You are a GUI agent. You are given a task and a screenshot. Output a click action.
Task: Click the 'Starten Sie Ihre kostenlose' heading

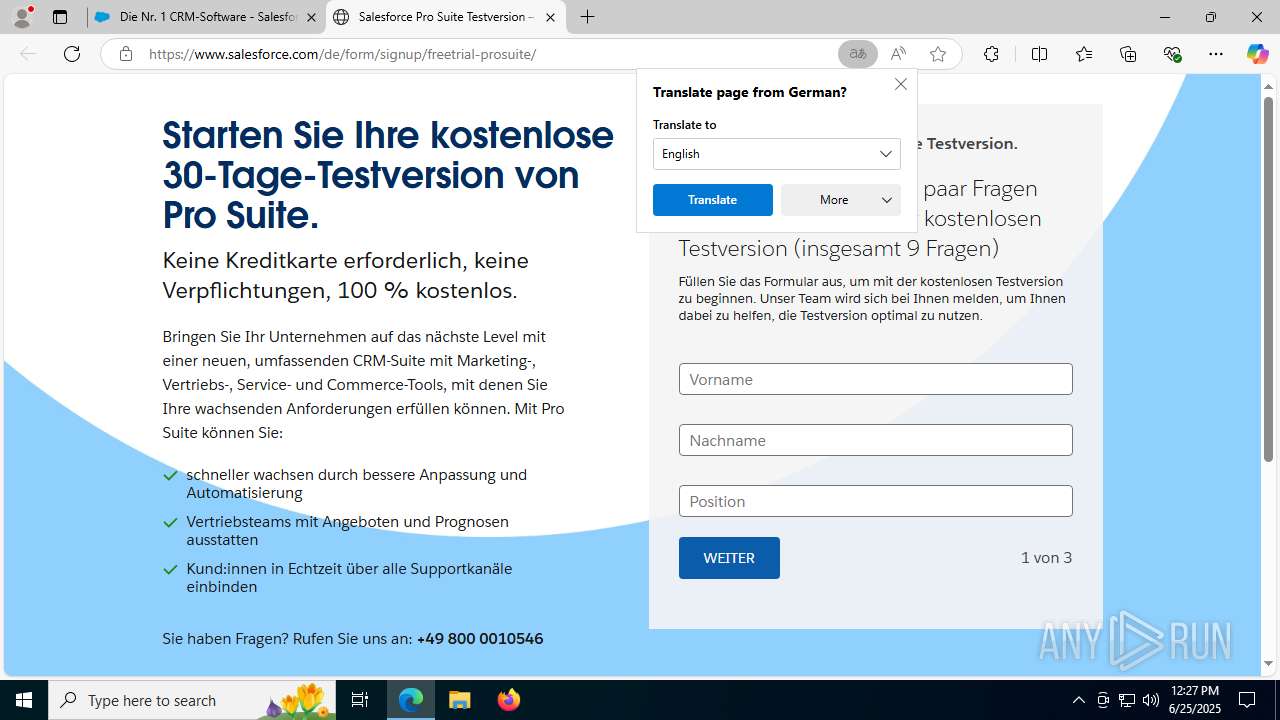pyautogui.click(x=388, y=175)
